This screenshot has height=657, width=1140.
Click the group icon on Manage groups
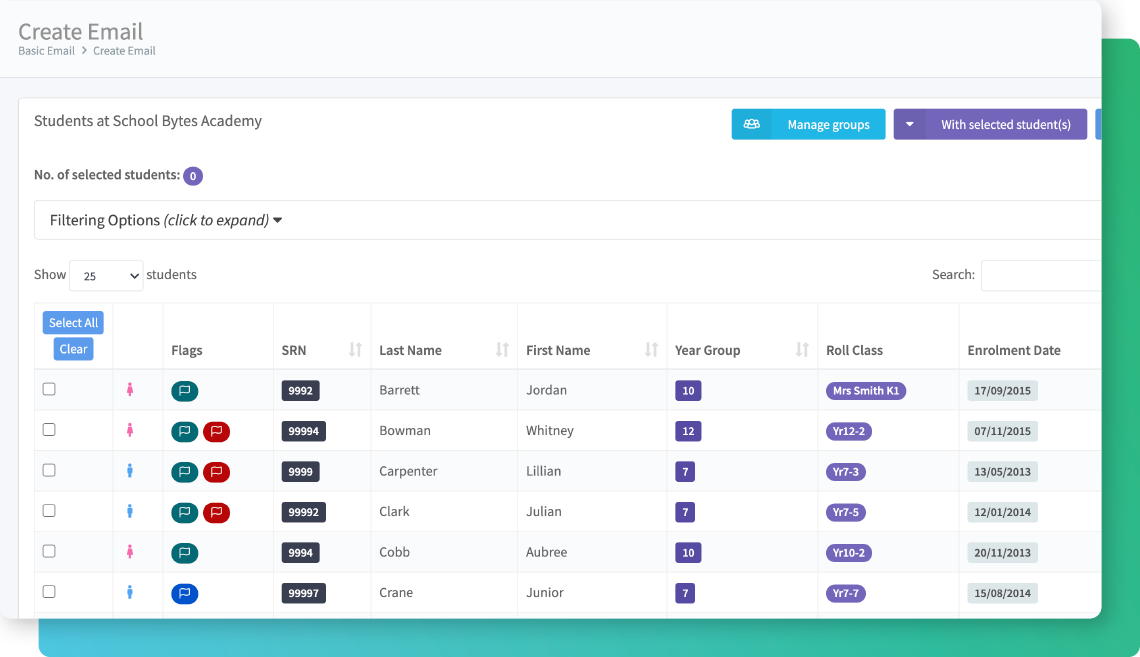click(752, 124)
